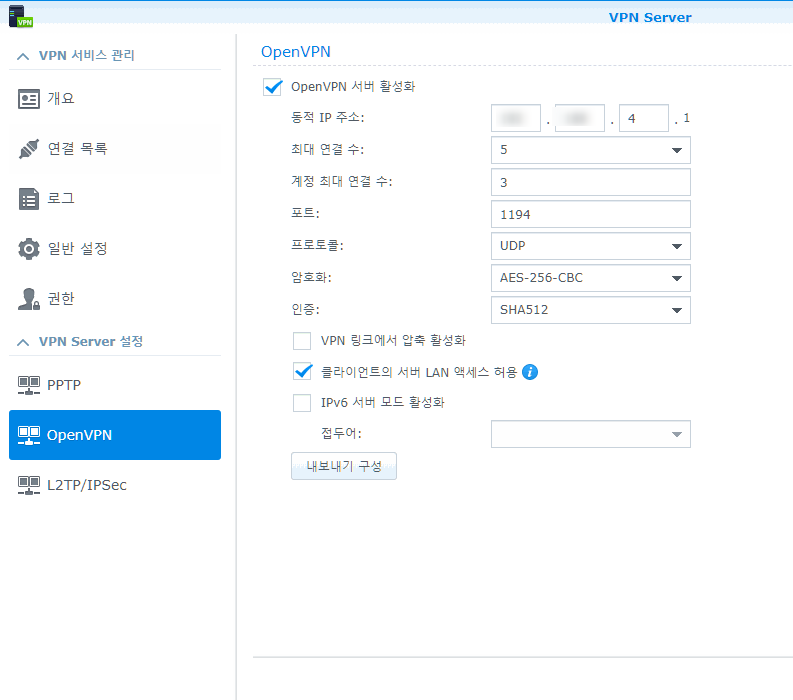The height and width of the screenshot is (700, 793).
Task: Select the L2TP/IPSec settings page
Action: pyautogui.click(x=115, y=486)
